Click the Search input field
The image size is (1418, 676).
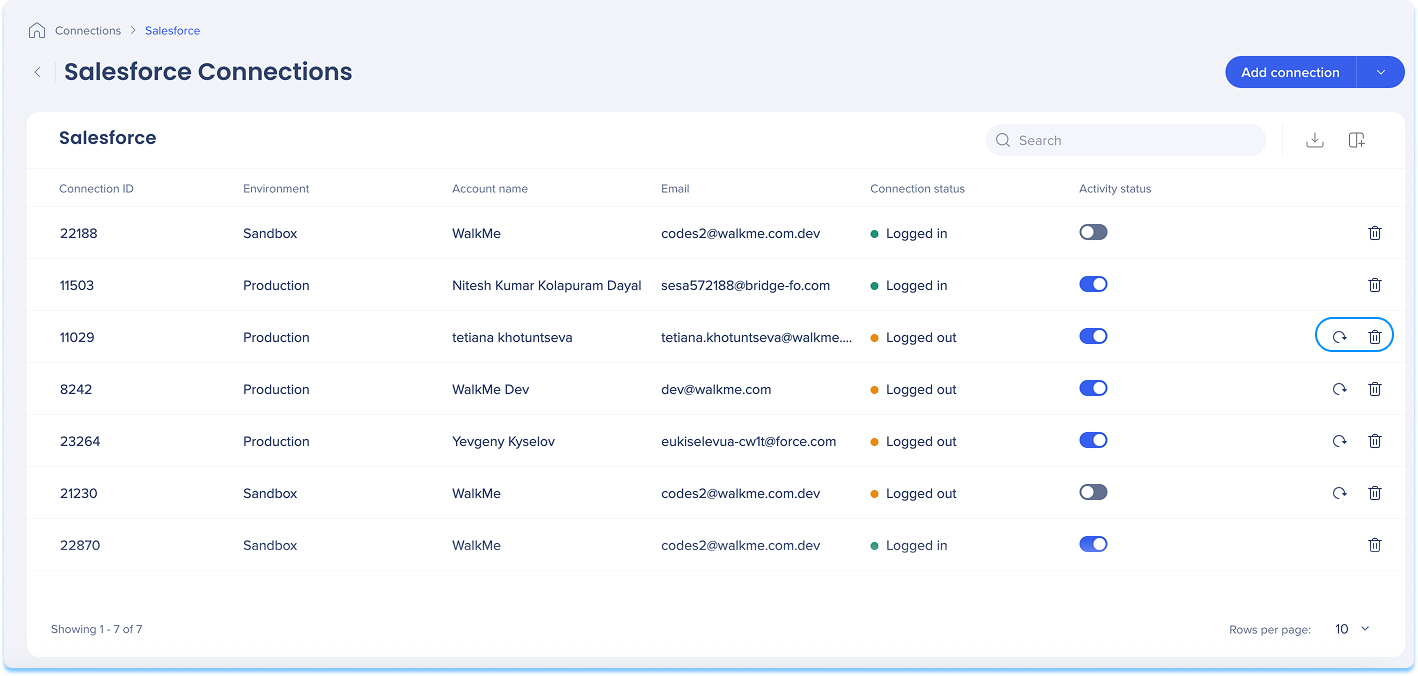pos(1135,141)
